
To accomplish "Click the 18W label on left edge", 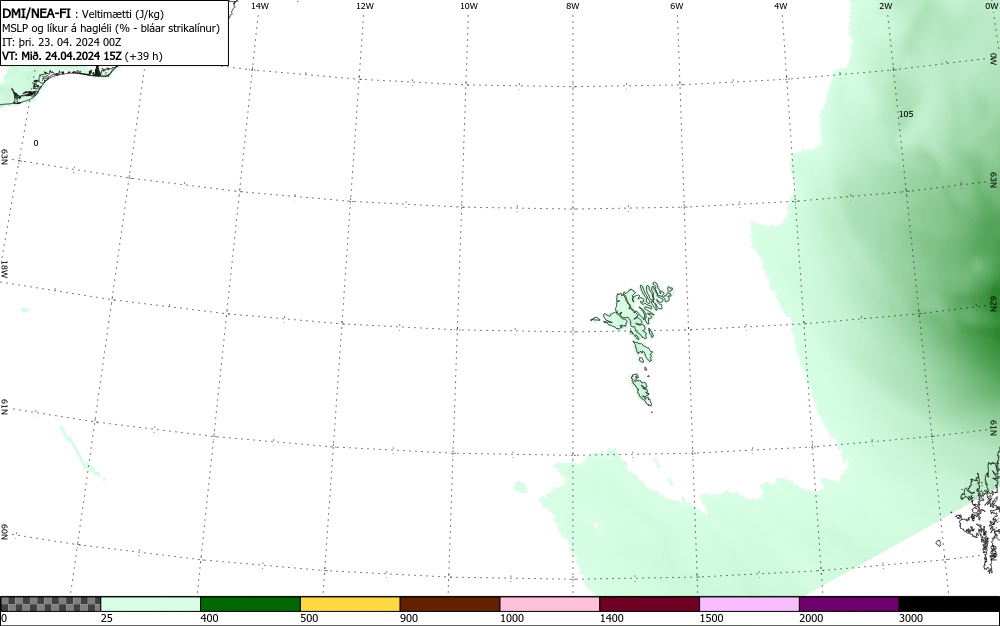I will (4, 268).
